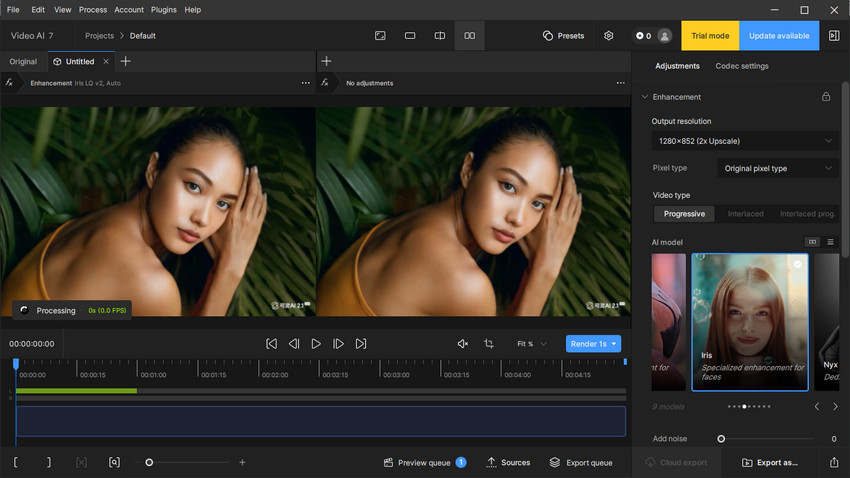Switch to Codec settings tab
850x478 pixels.
point(742,66)
